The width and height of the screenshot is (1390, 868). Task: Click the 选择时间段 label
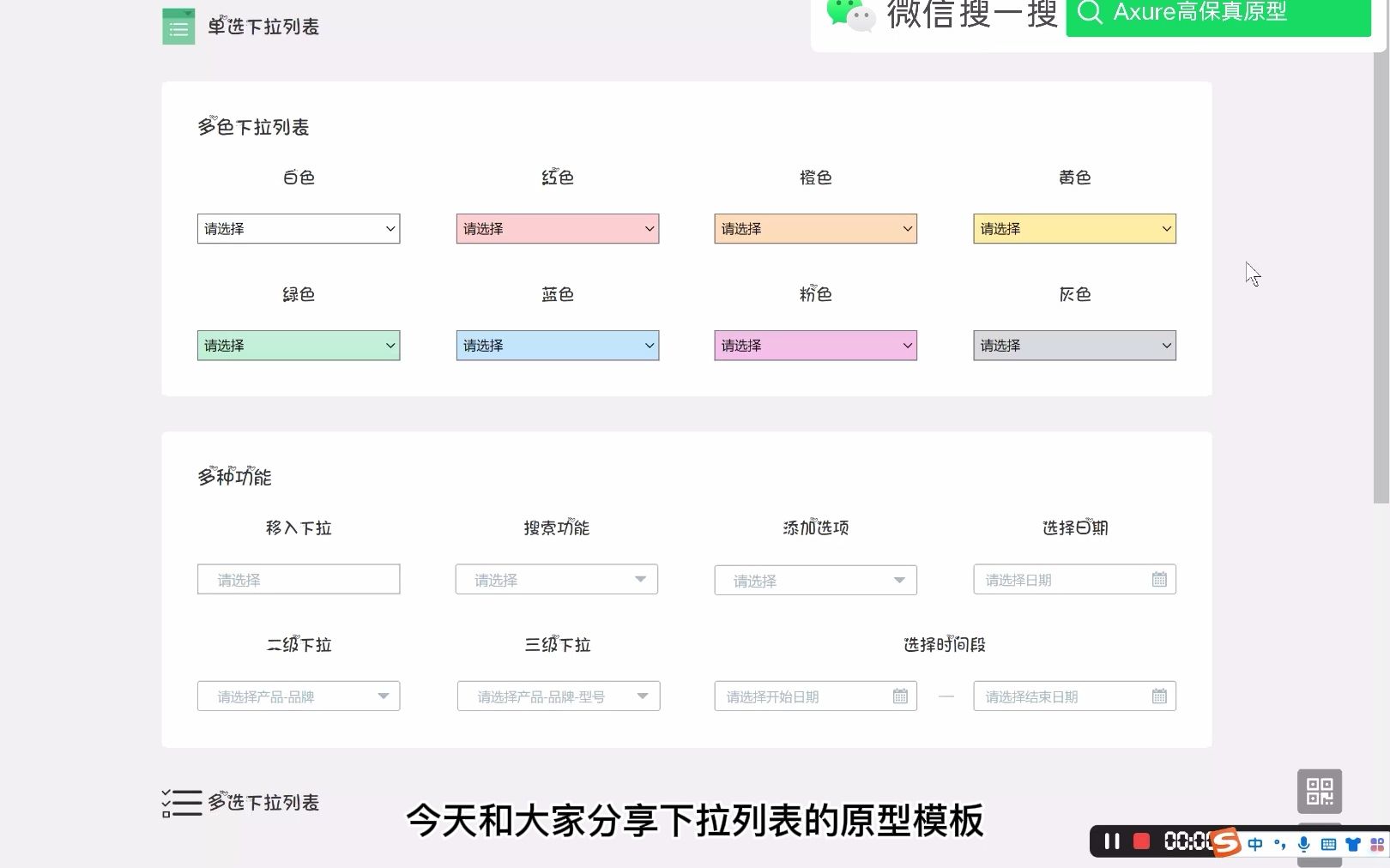click(945, 644)
